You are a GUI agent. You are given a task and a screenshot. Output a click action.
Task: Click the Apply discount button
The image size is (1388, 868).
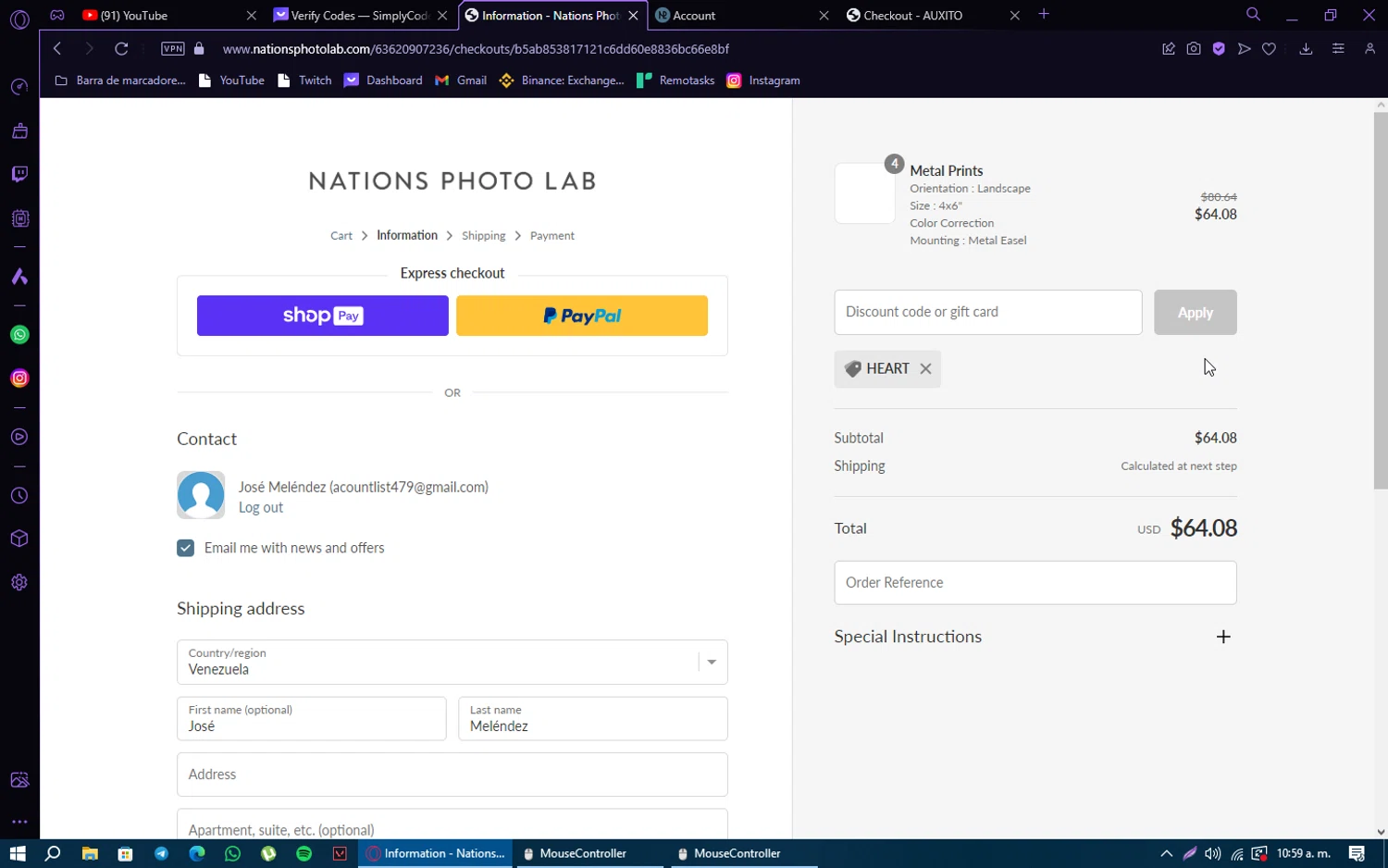coord(1196,313)
